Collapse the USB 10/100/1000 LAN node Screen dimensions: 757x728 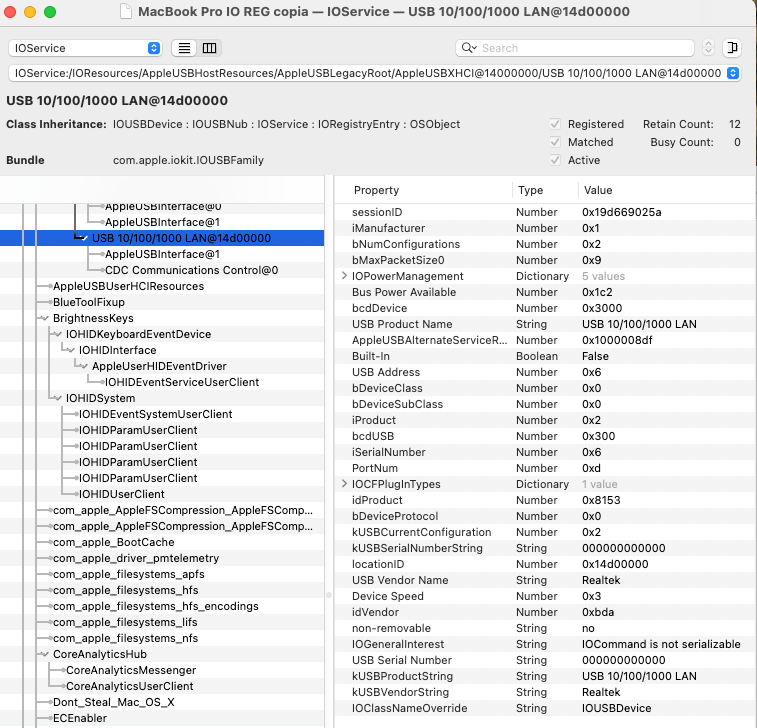point(84,238)
